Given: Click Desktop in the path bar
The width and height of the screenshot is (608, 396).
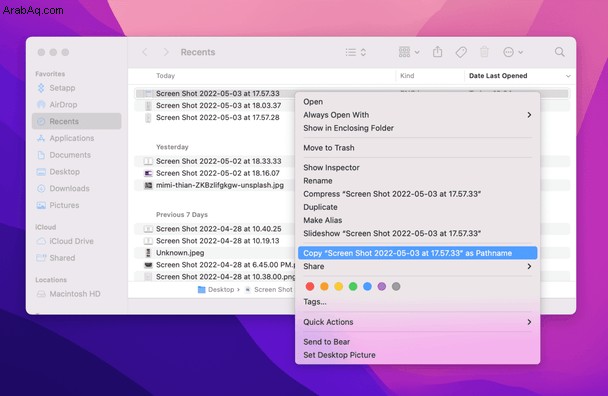Looking at the screenshot, I should click(x=216, y=289).
